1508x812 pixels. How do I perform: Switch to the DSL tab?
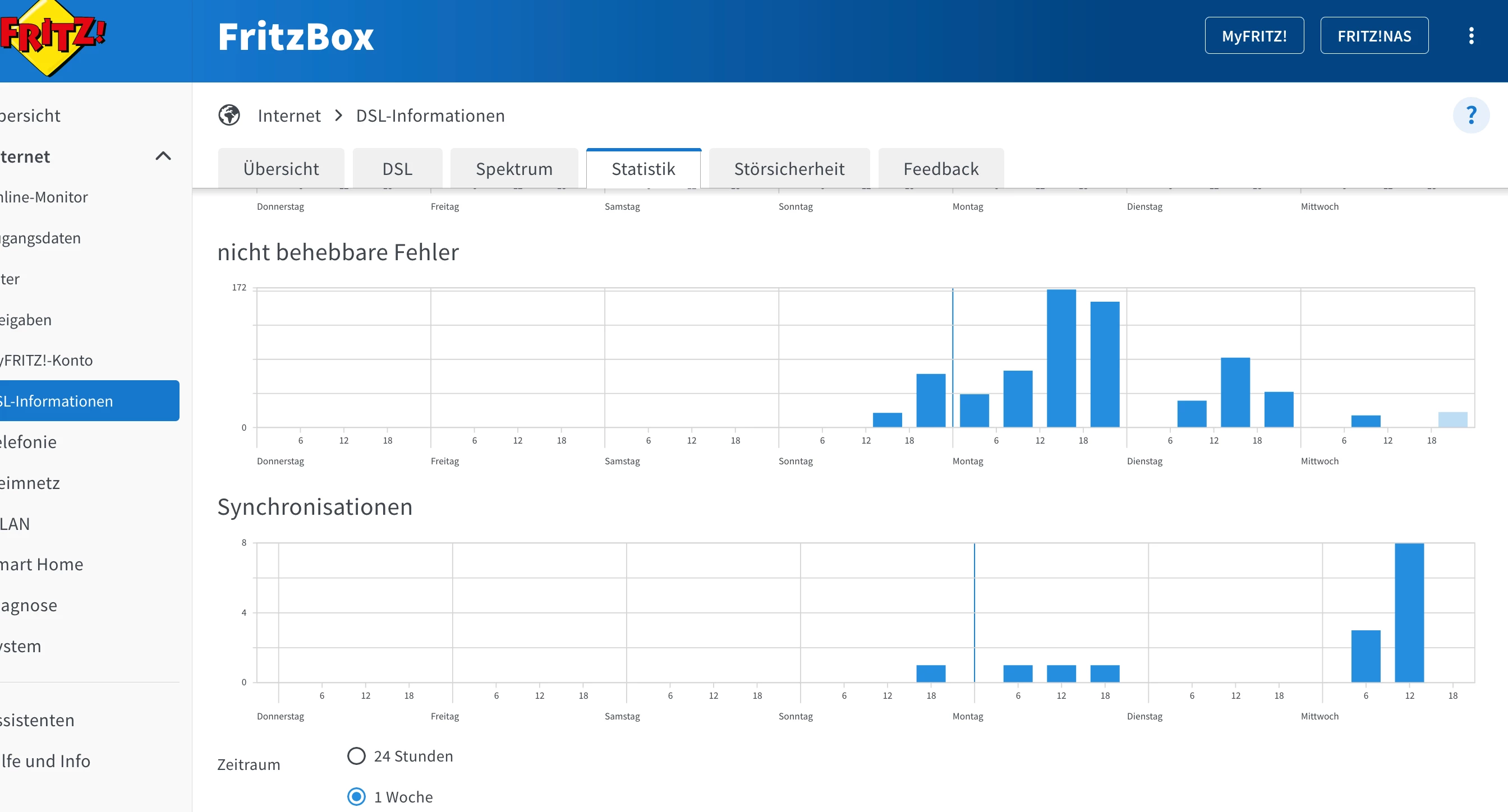coord(397,169)
